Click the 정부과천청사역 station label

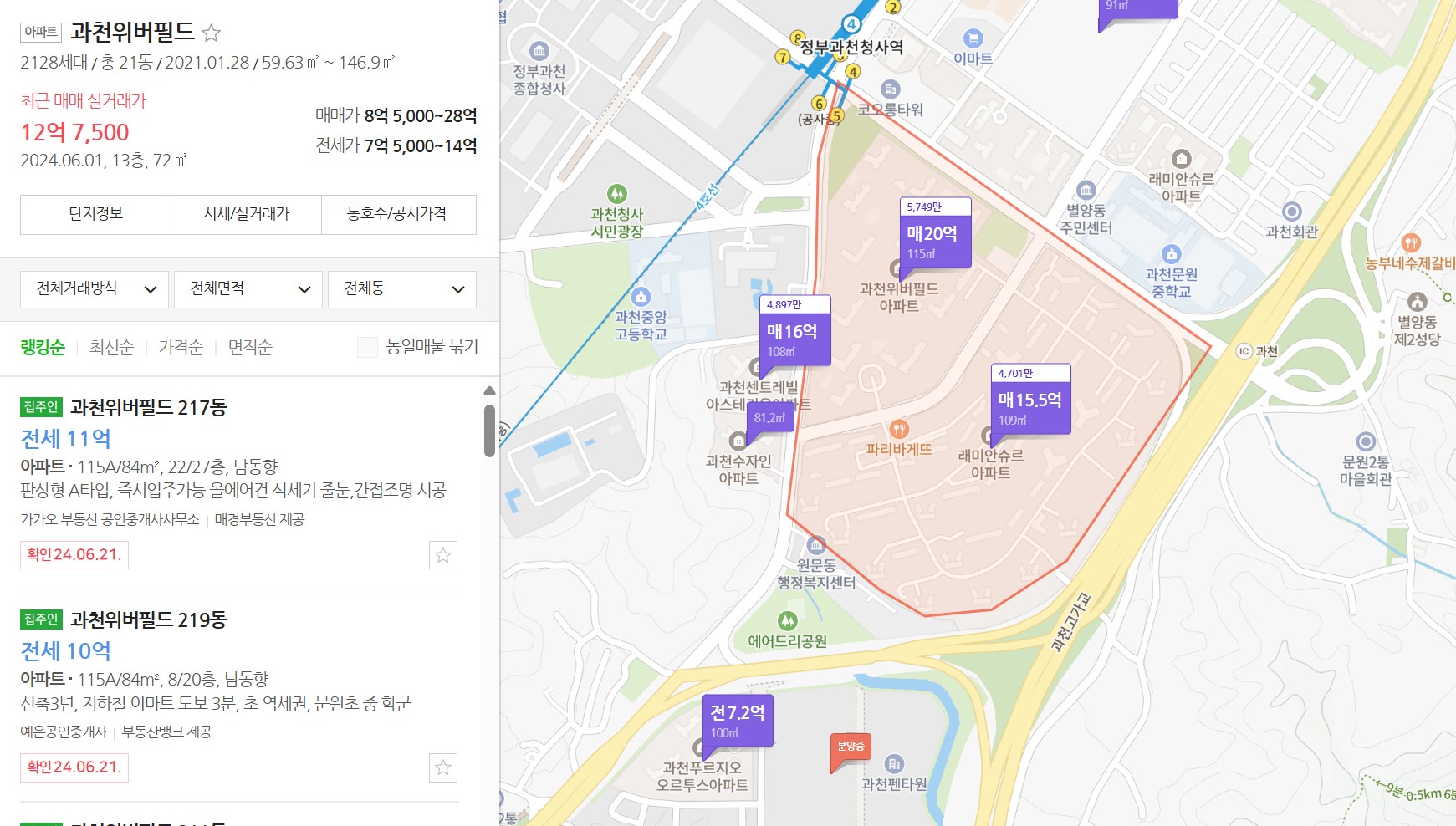pyautogui.click(x=851, y=47)
